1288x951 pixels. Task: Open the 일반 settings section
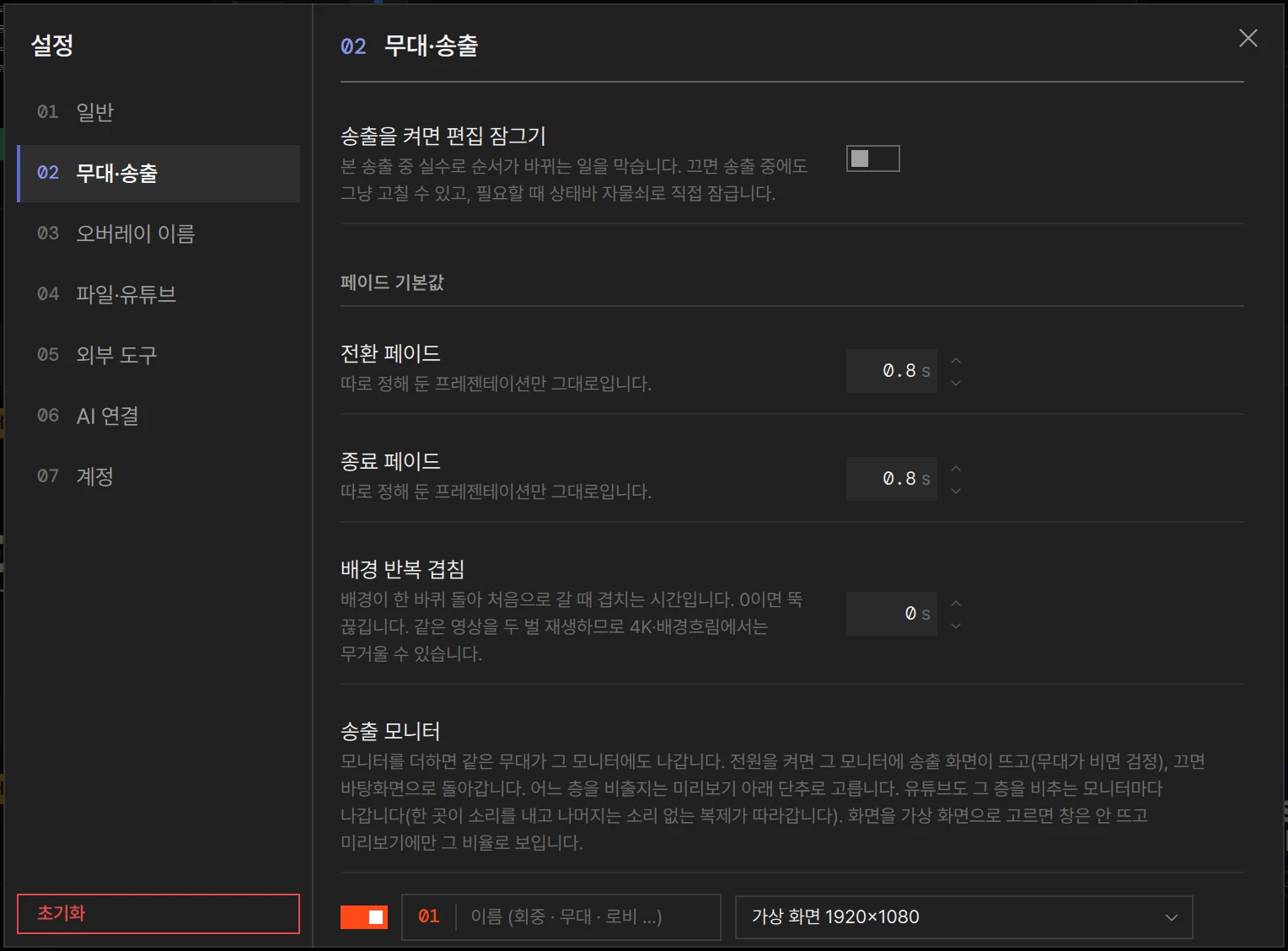(x=158, y=112)
